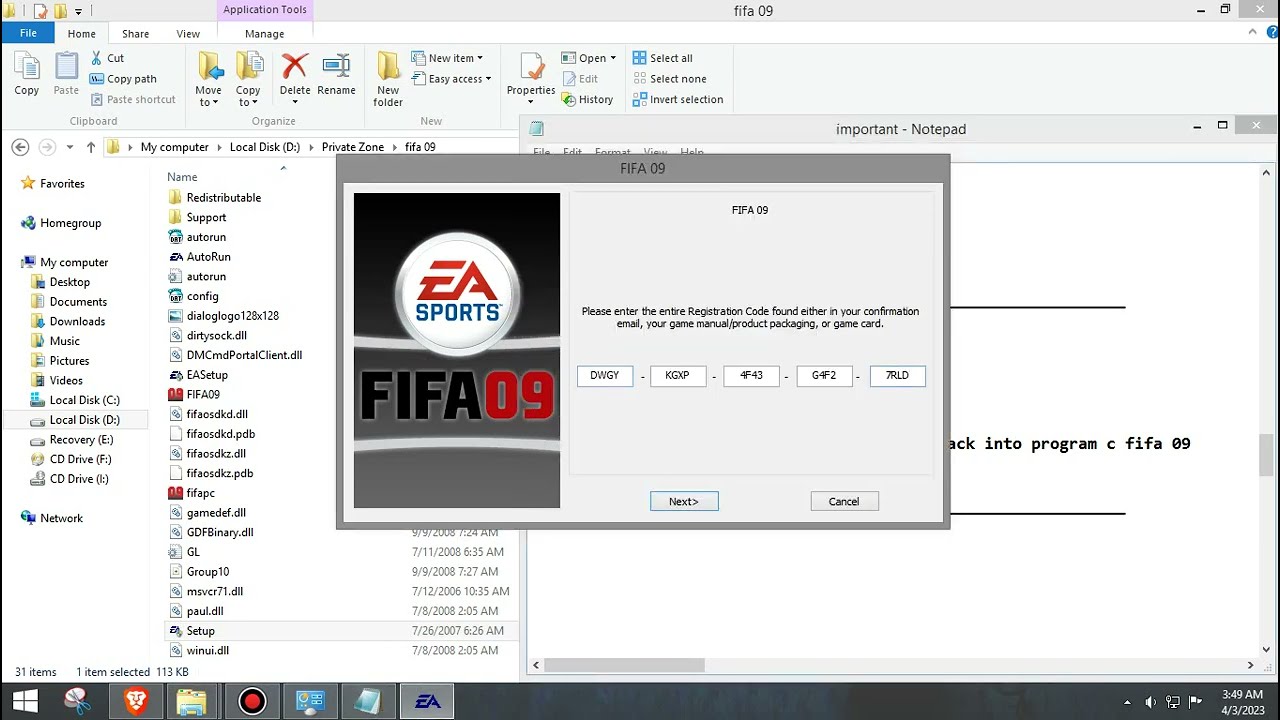1280x720 pixels.
Task: Click the registration code field KGXP
Action: click(678, 376)
